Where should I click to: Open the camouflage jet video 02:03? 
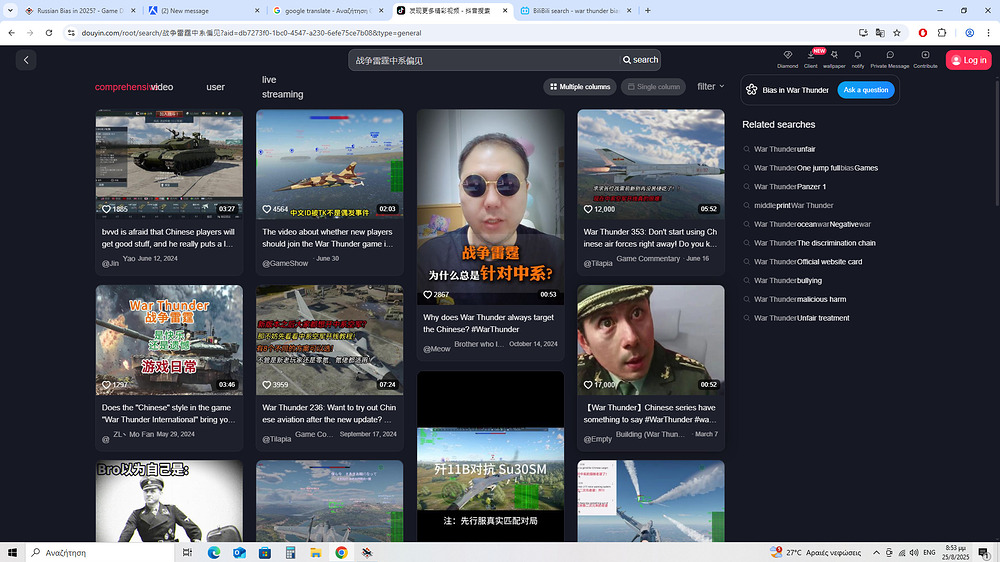[330, 164]
